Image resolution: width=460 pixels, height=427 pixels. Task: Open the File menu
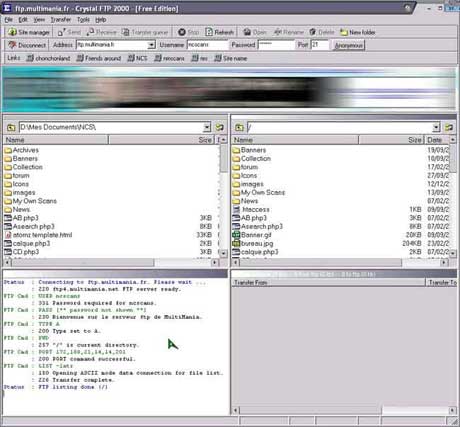(x=8, y=20)
